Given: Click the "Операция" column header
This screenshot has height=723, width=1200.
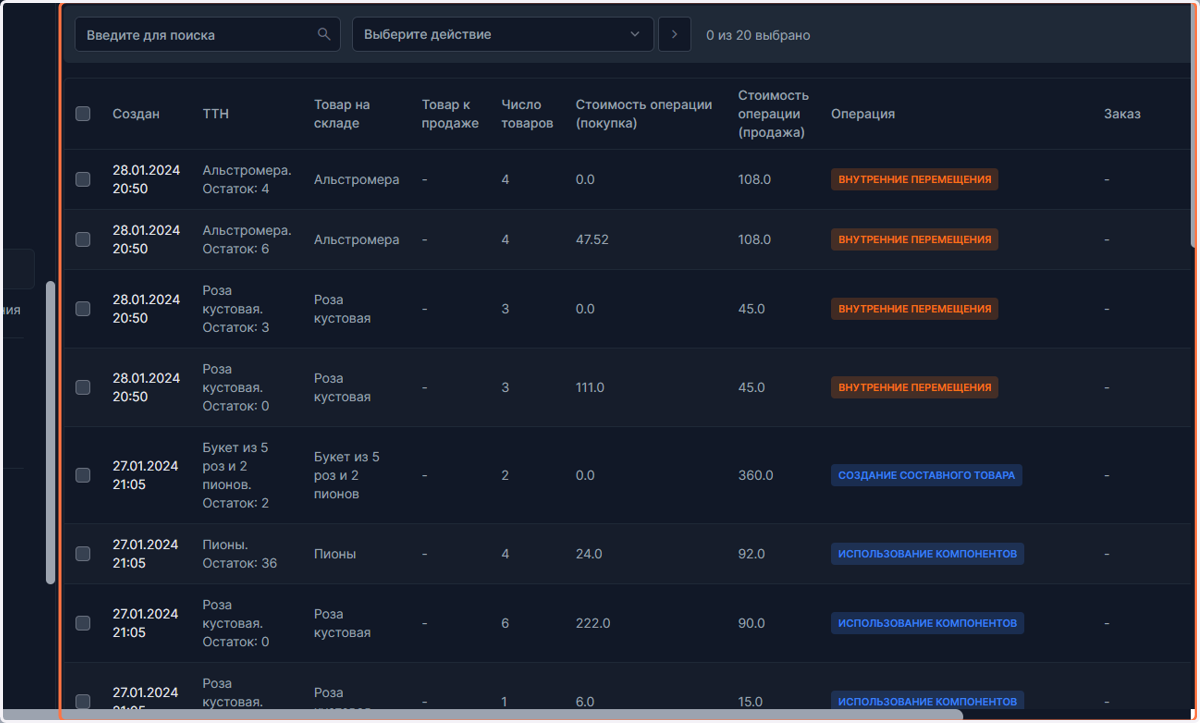Looking at the screenshot, I should point(863,114).
